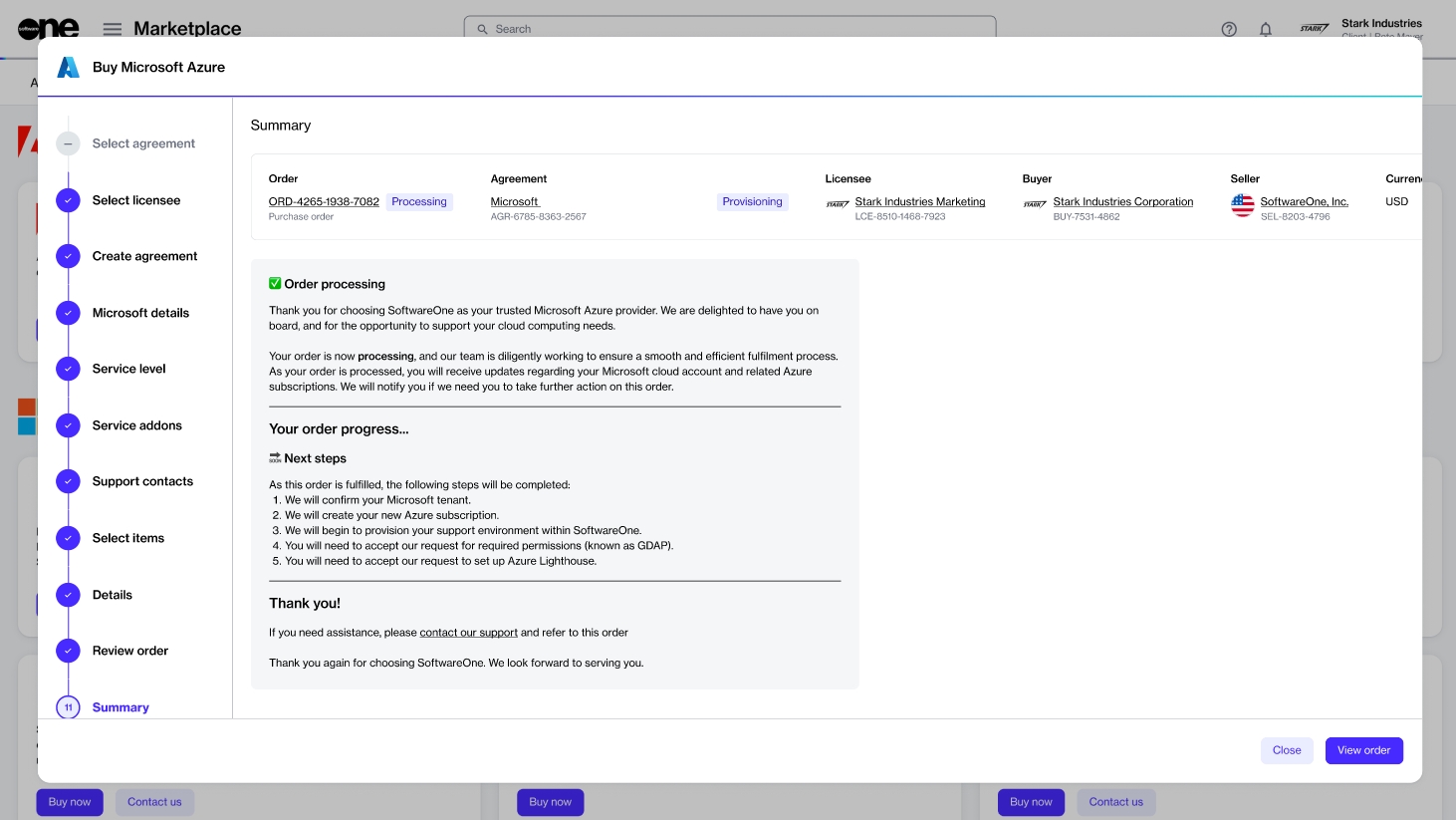The height and width of the screenshot is (820, 1456).
Task: Open the Stark Industries Corporation buyer link
Action: [x=1122, y=201]
